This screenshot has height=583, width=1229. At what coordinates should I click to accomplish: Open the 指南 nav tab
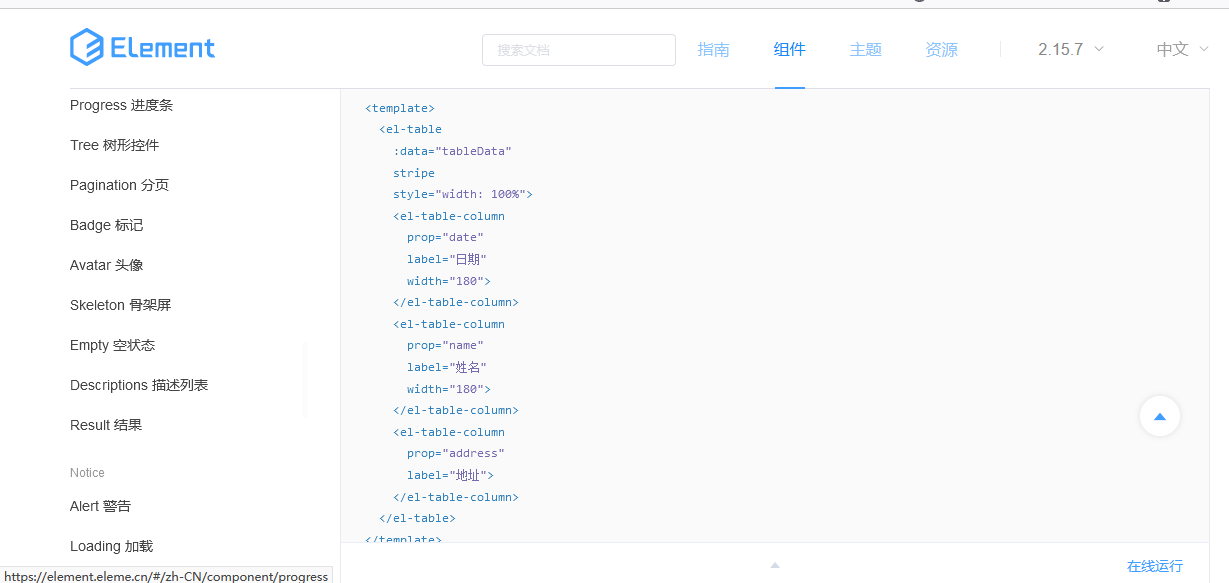tap(713, 50)
